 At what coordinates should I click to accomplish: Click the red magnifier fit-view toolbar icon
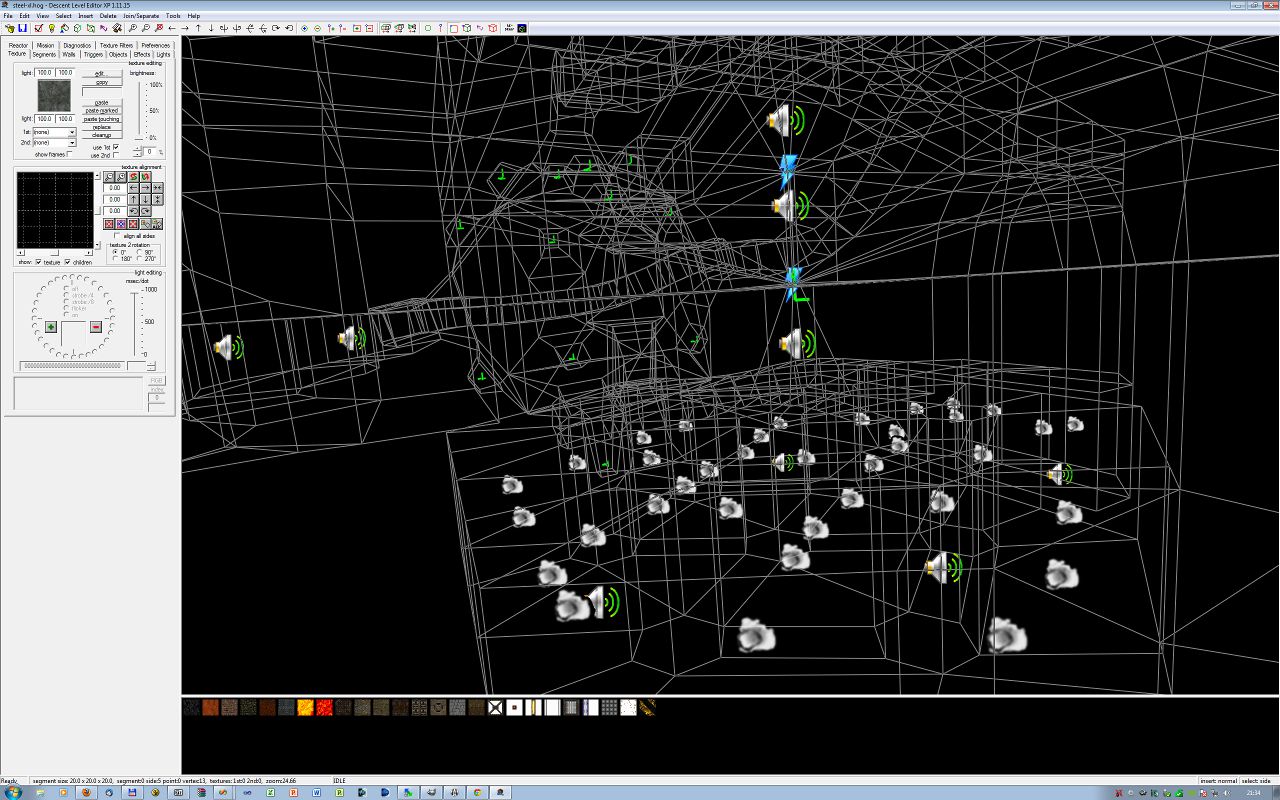159,28
